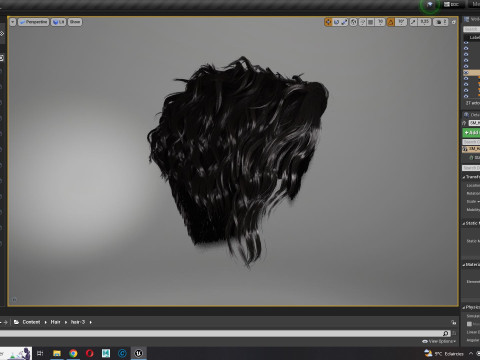Open the weather widget in taskbar
The width and height of the screenshot is (480, 360).
[444, 353]
